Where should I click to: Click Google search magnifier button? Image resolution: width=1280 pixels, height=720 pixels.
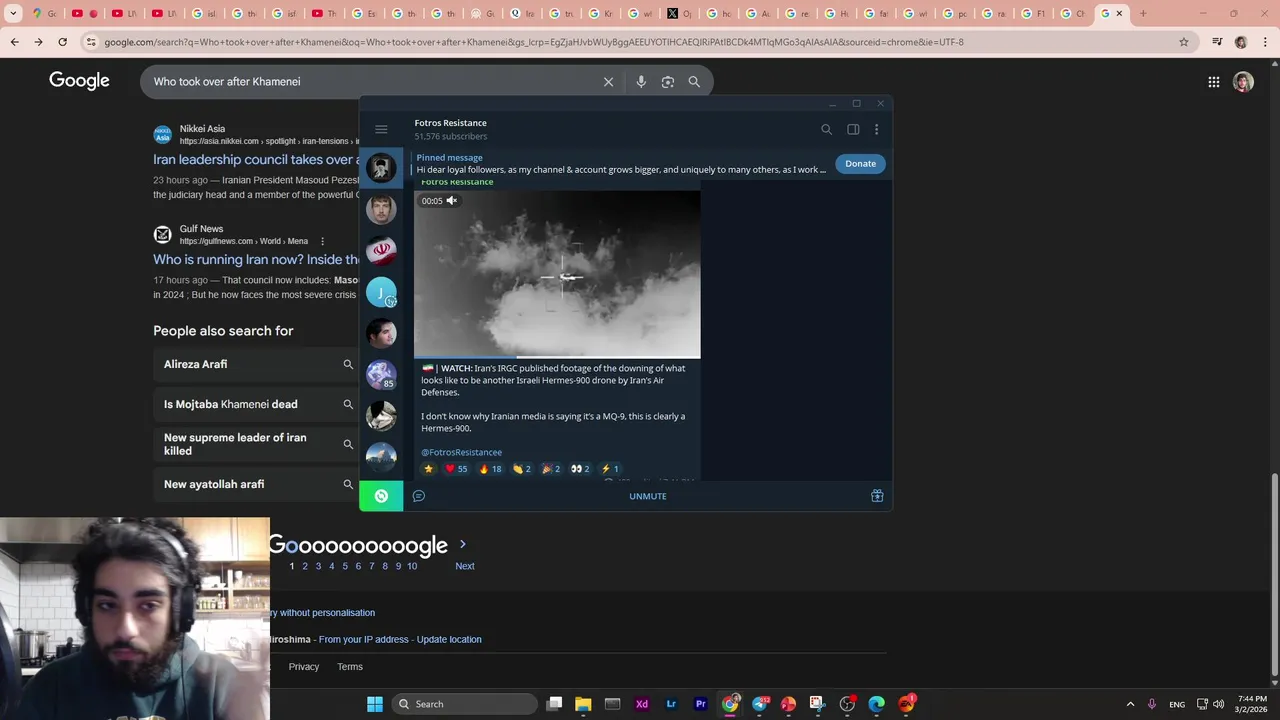pyautogui.click(x=694, y=82)
